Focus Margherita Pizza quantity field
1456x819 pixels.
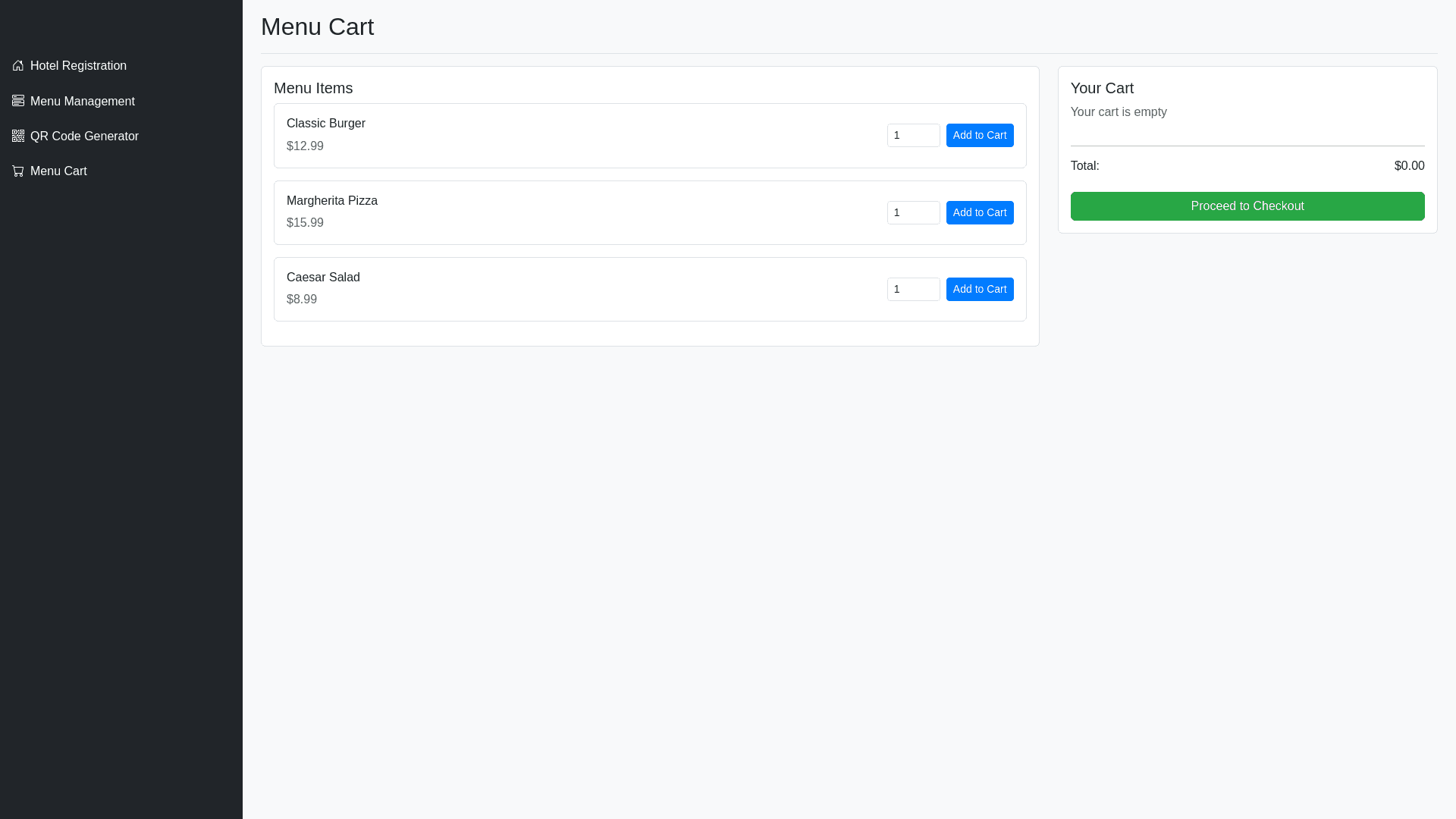(913, 213)
